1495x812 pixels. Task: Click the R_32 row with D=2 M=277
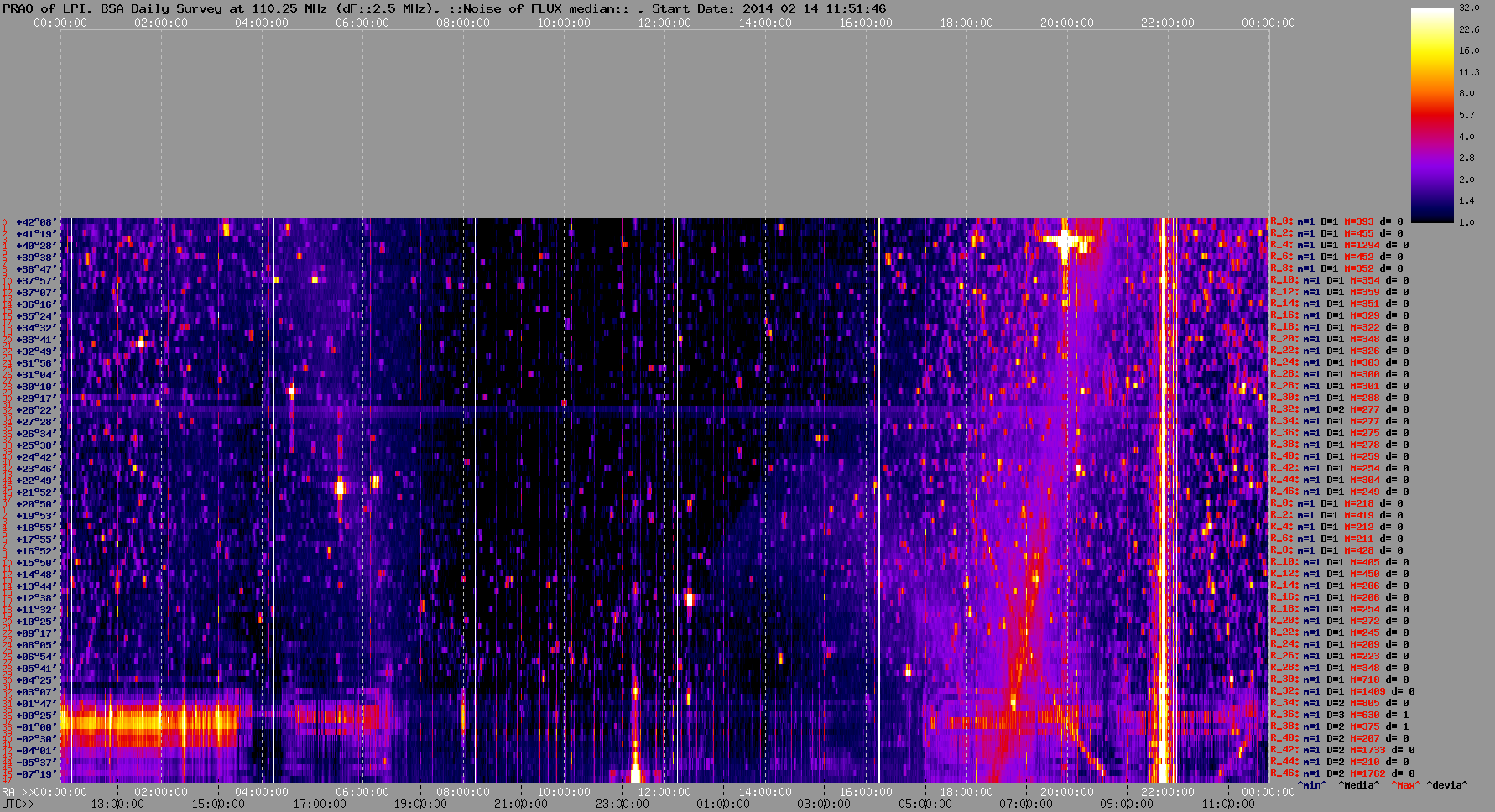point(1340,410)
